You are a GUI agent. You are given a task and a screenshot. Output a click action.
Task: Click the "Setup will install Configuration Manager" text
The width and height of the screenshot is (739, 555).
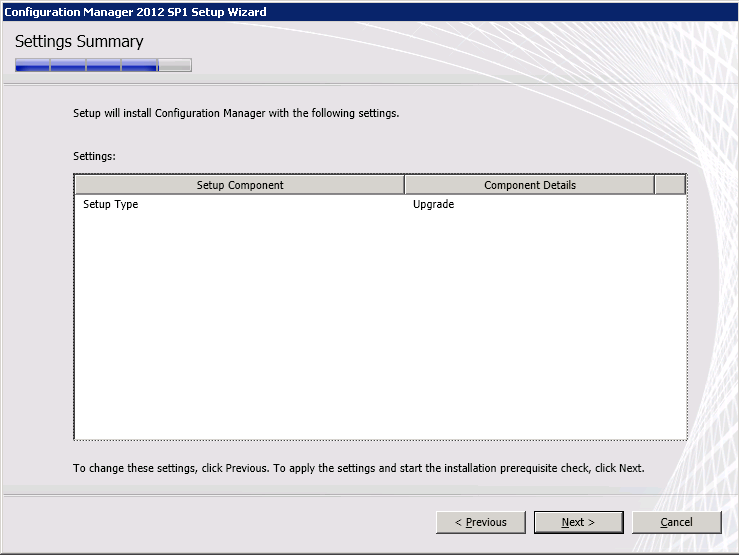pyautogui.click(x=236, y=113)
